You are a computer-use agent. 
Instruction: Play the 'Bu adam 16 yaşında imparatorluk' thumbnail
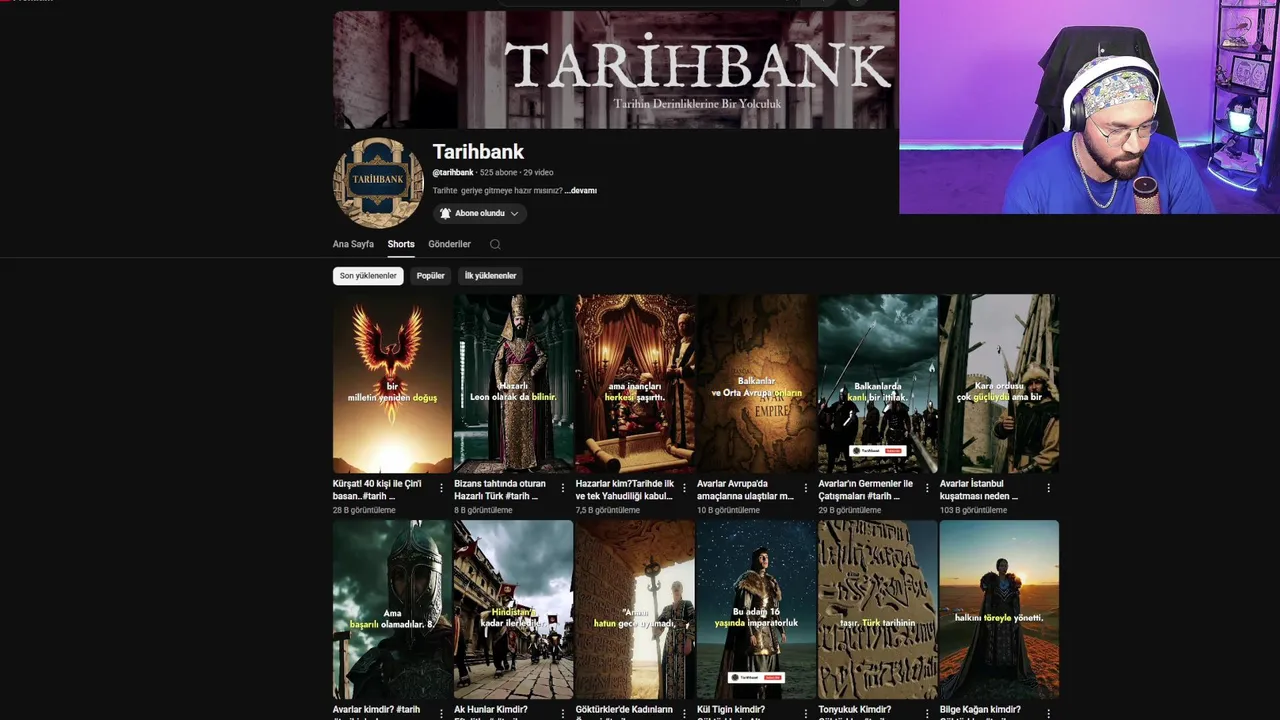point(756,609)
